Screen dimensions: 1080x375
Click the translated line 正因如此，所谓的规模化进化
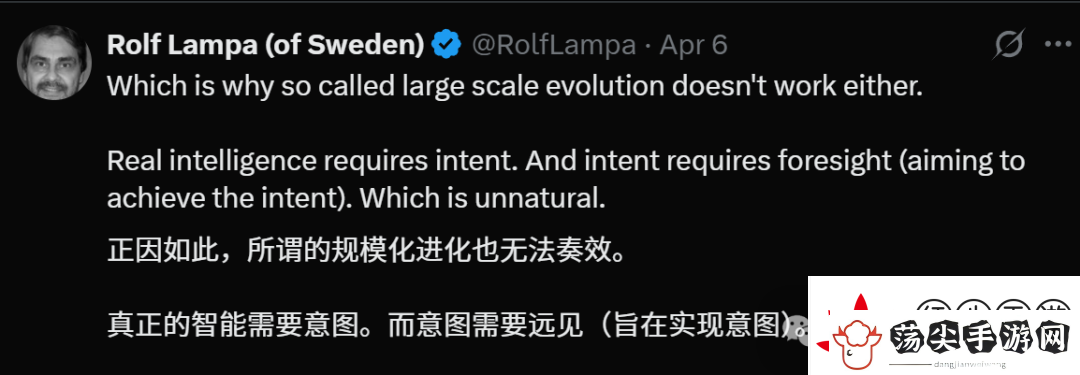pos(367,251)
